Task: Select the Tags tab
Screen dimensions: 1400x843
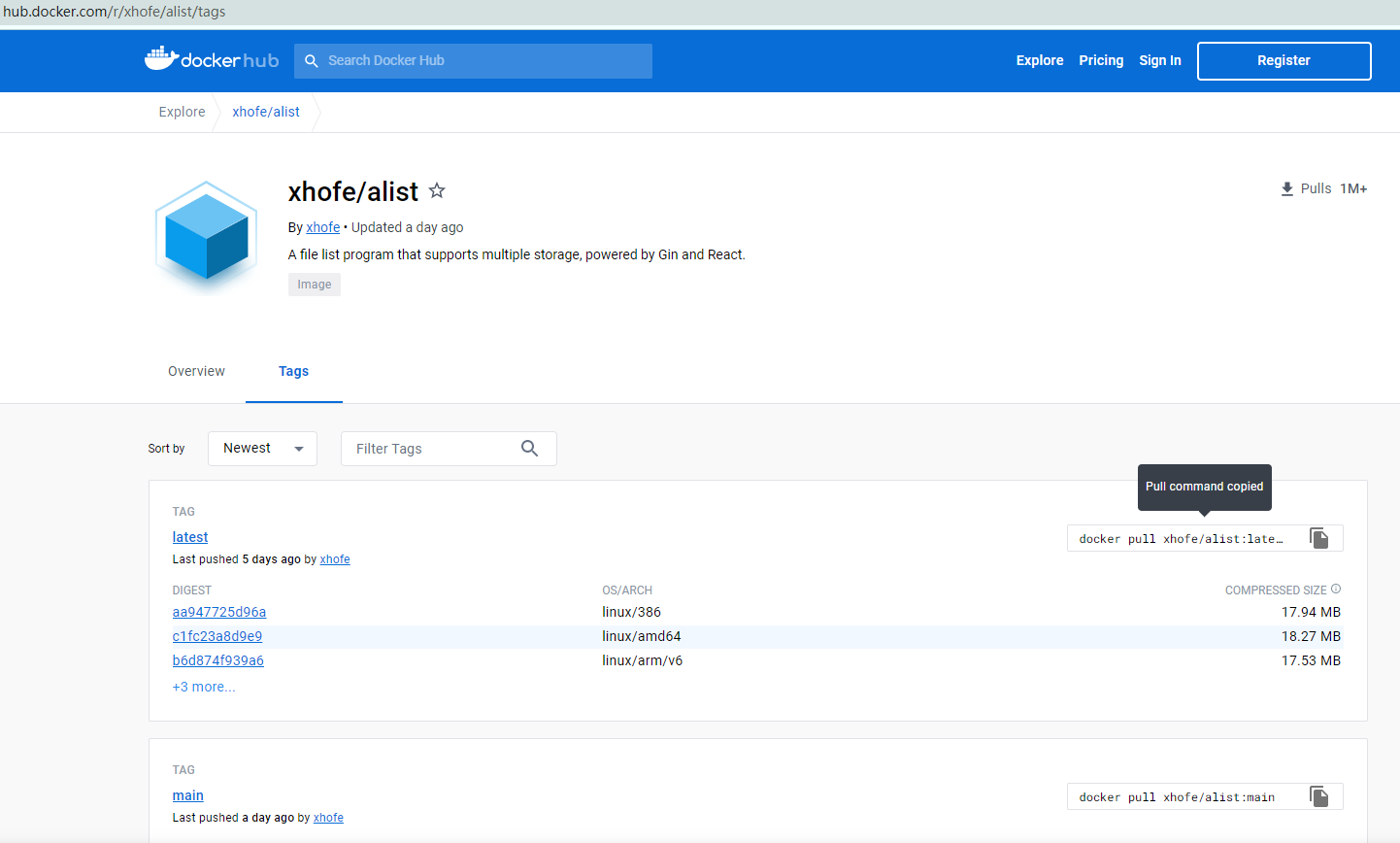Action: tap(293, 371)
